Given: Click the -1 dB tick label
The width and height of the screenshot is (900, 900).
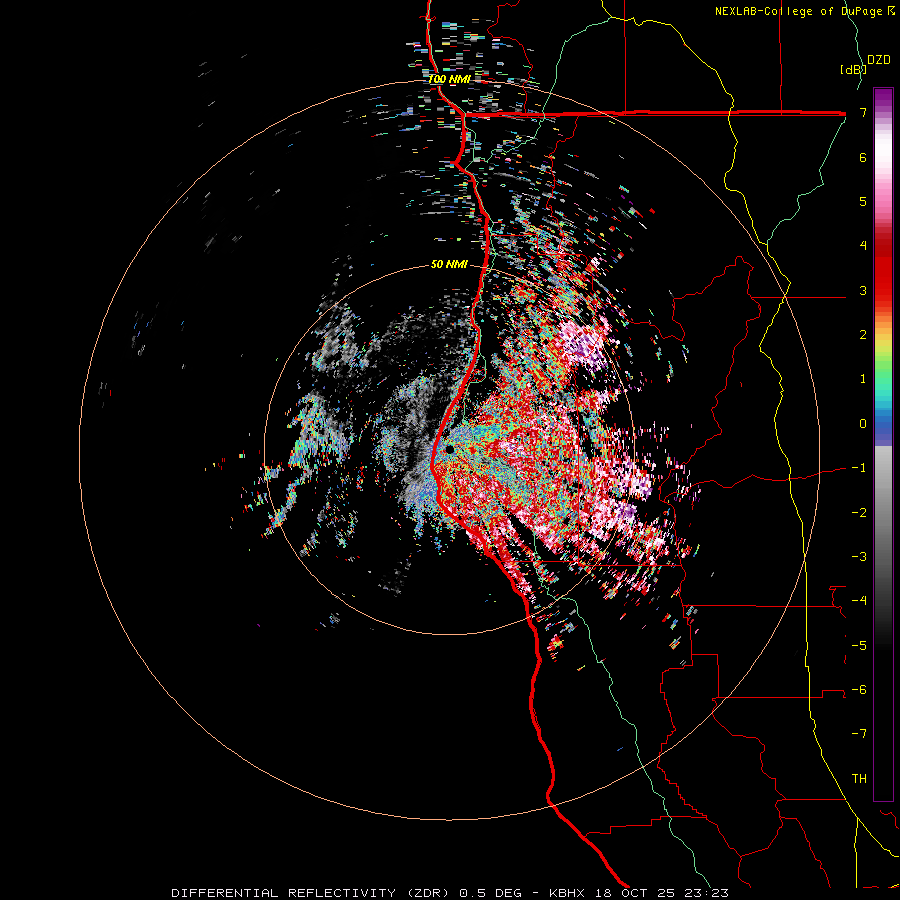Looking at the screenshot, I should 859,468.
